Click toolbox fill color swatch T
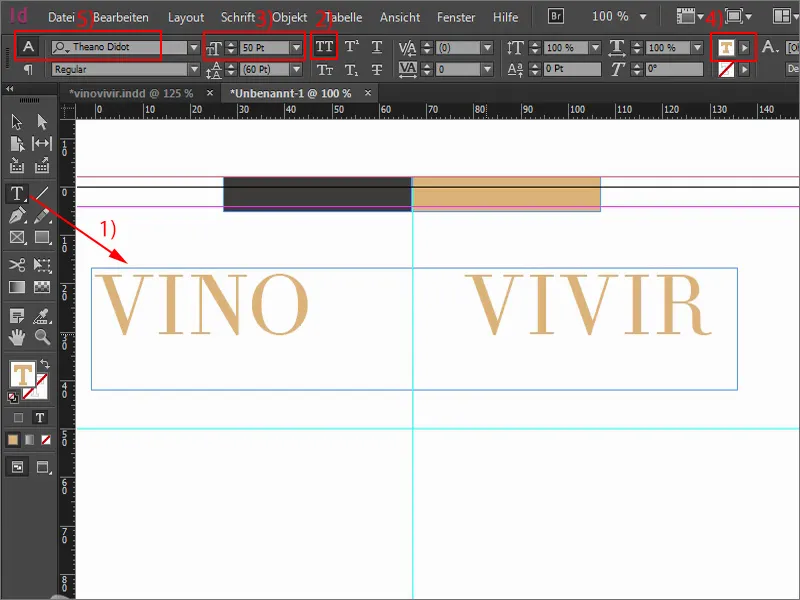800x600 pixels. click(22, 375)
